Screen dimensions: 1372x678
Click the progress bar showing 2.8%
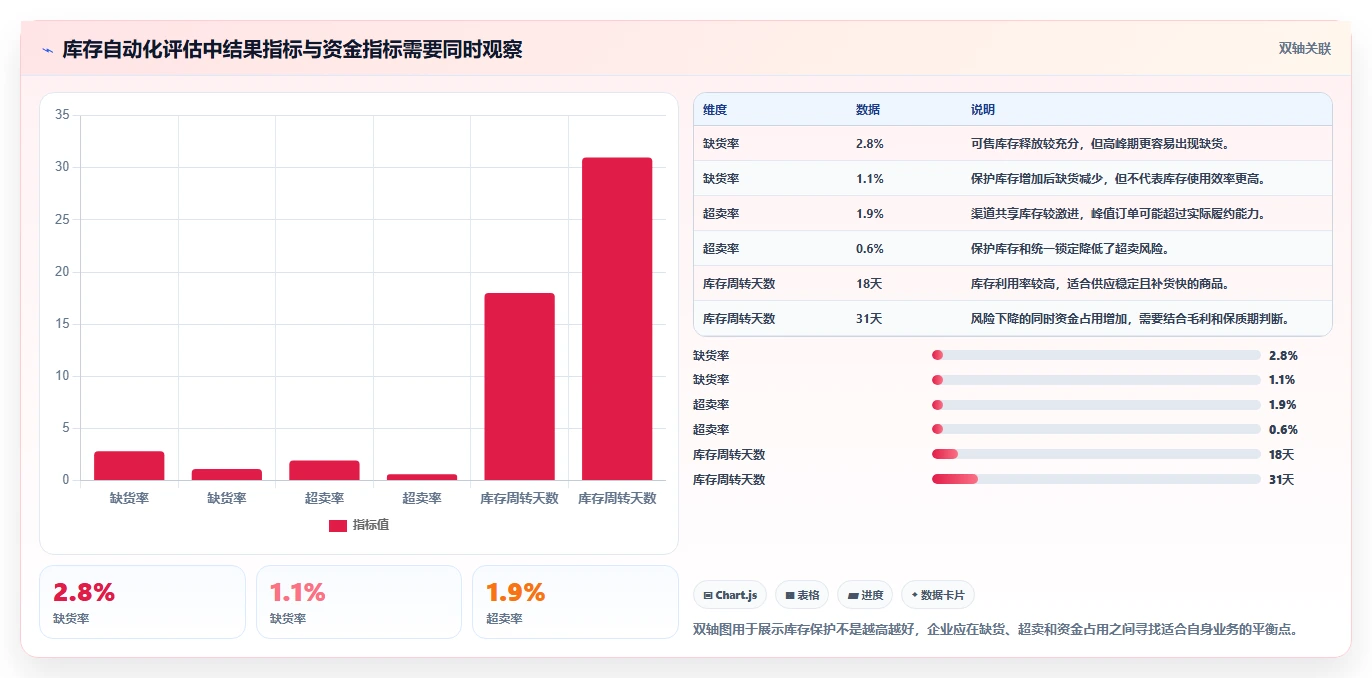click(x=1096, y=355)
